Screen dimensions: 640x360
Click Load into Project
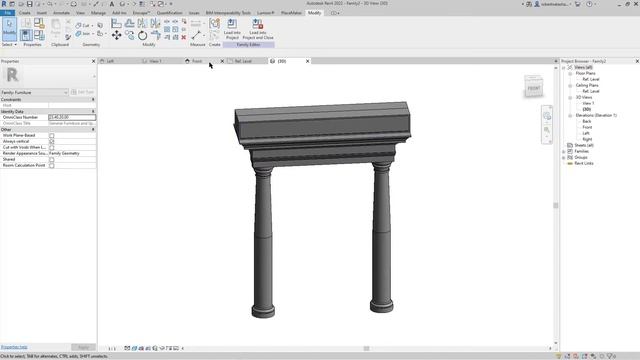coord(232,29)
